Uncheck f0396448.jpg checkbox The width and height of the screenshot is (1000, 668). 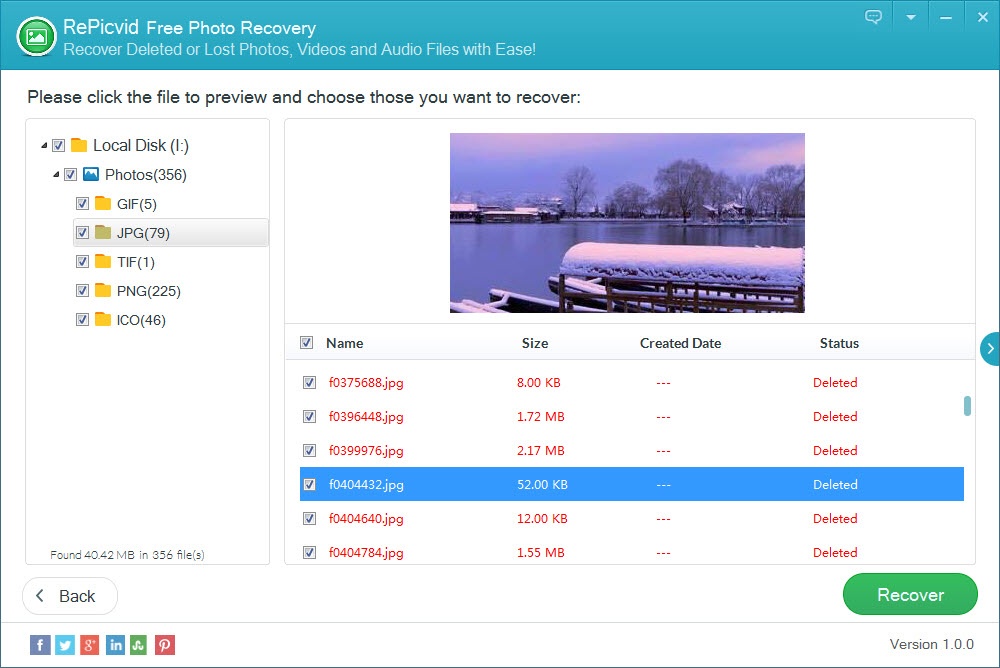(x=309, y=417)
